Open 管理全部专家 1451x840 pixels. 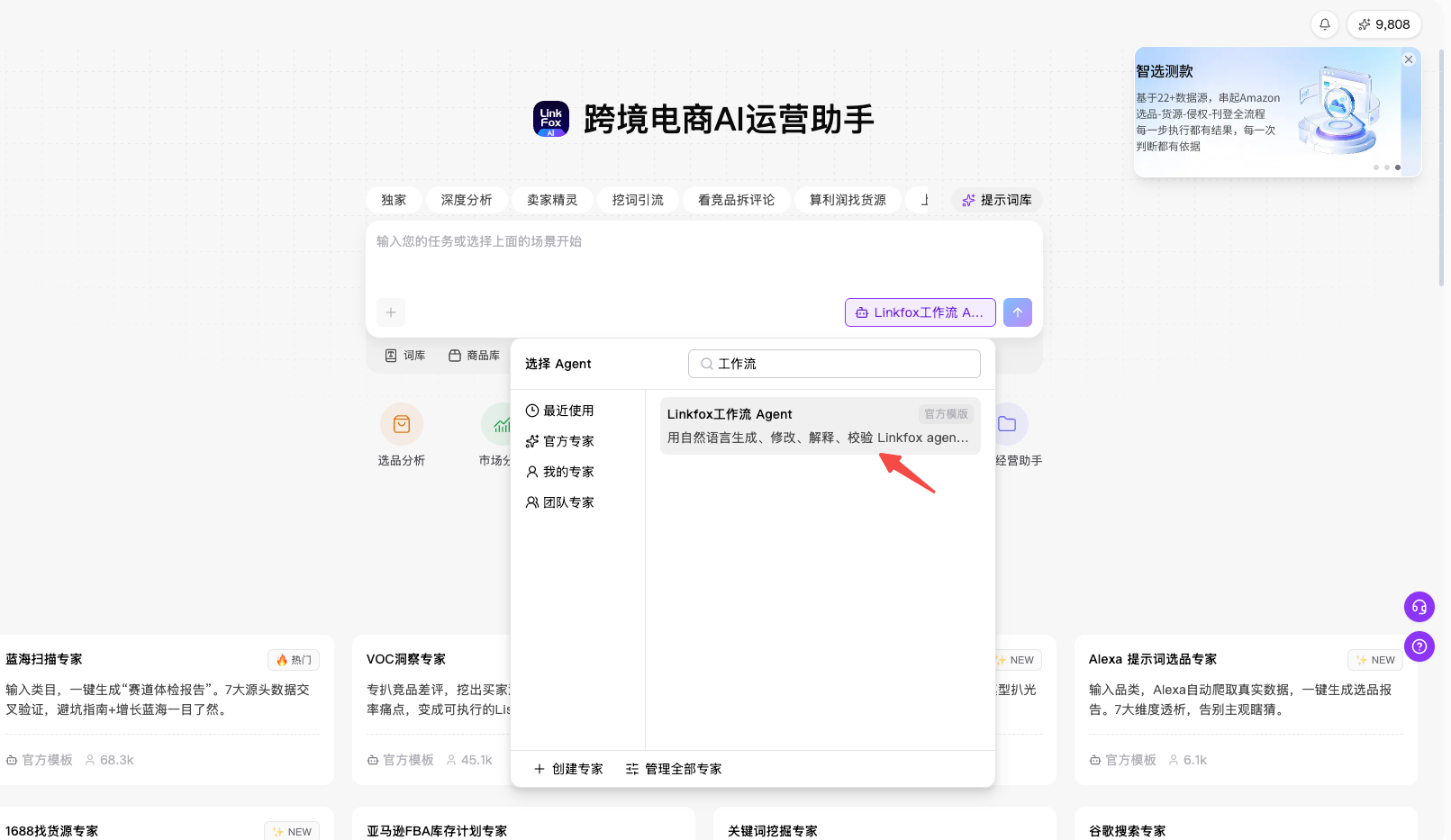point(674,769)
